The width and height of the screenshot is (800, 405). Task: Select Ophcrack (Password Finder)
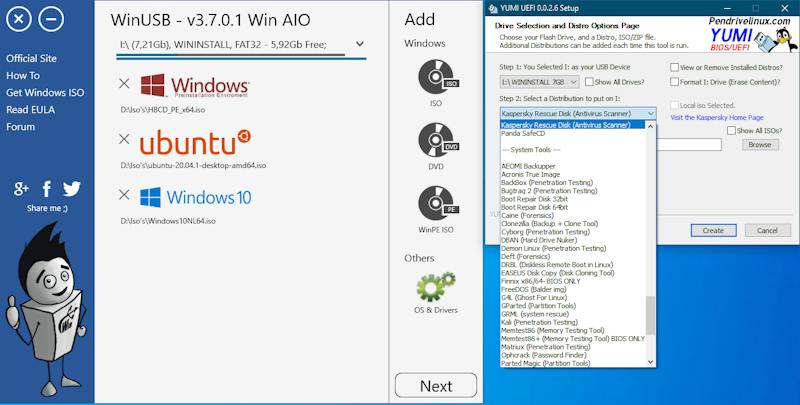click(x=544, y=355)
